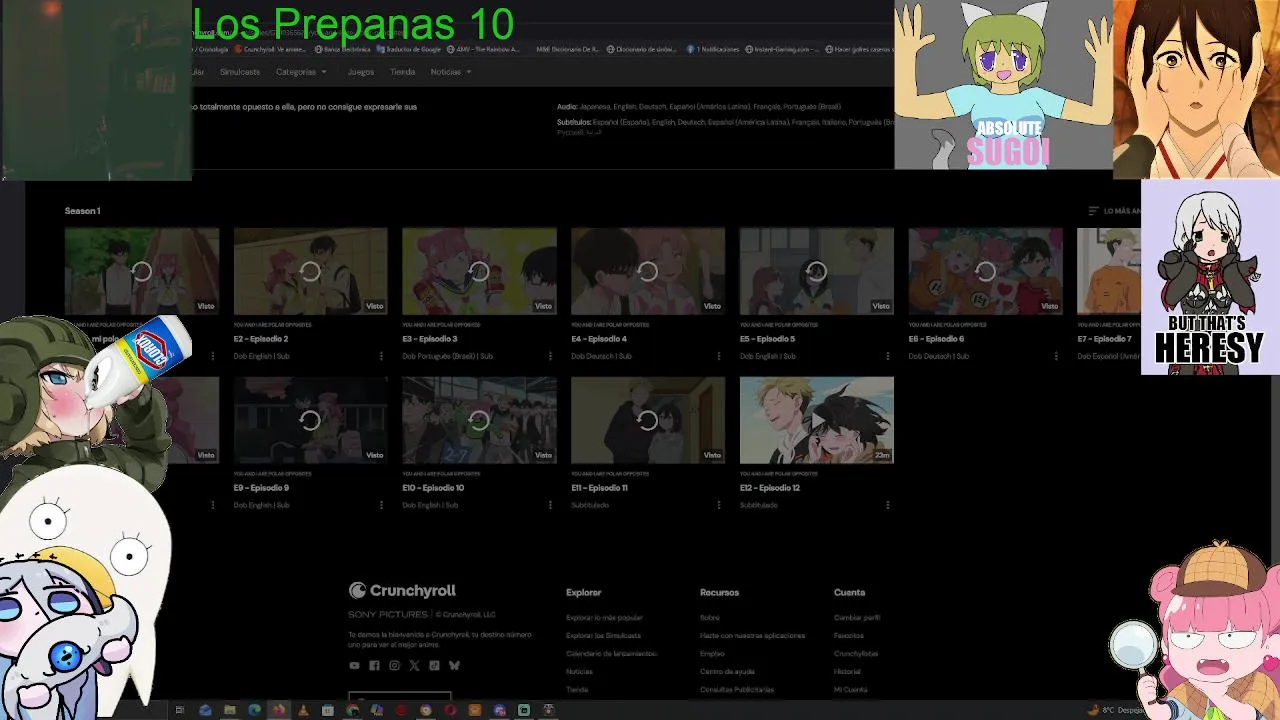Open the more-options dots for Episodio 10
This screenshot has height=720, width=1280.
click(x=550, y=505)
